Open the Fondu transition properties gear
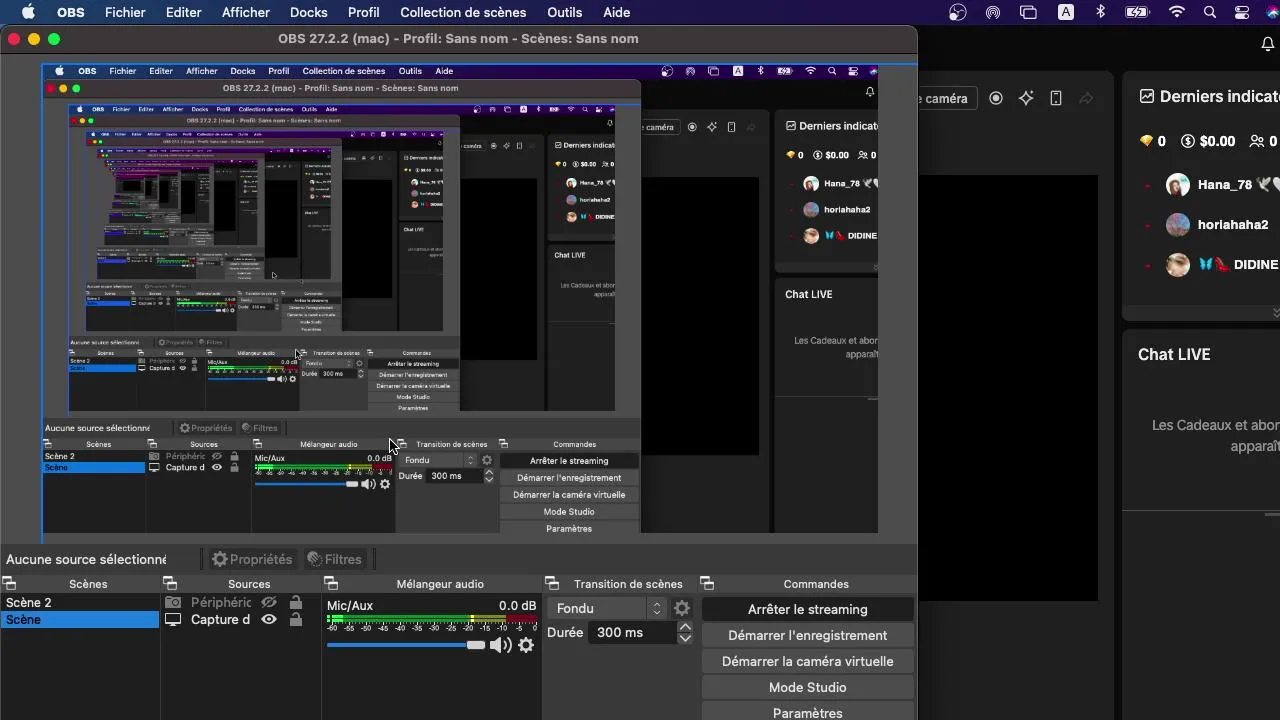 (x=682, y=608)
